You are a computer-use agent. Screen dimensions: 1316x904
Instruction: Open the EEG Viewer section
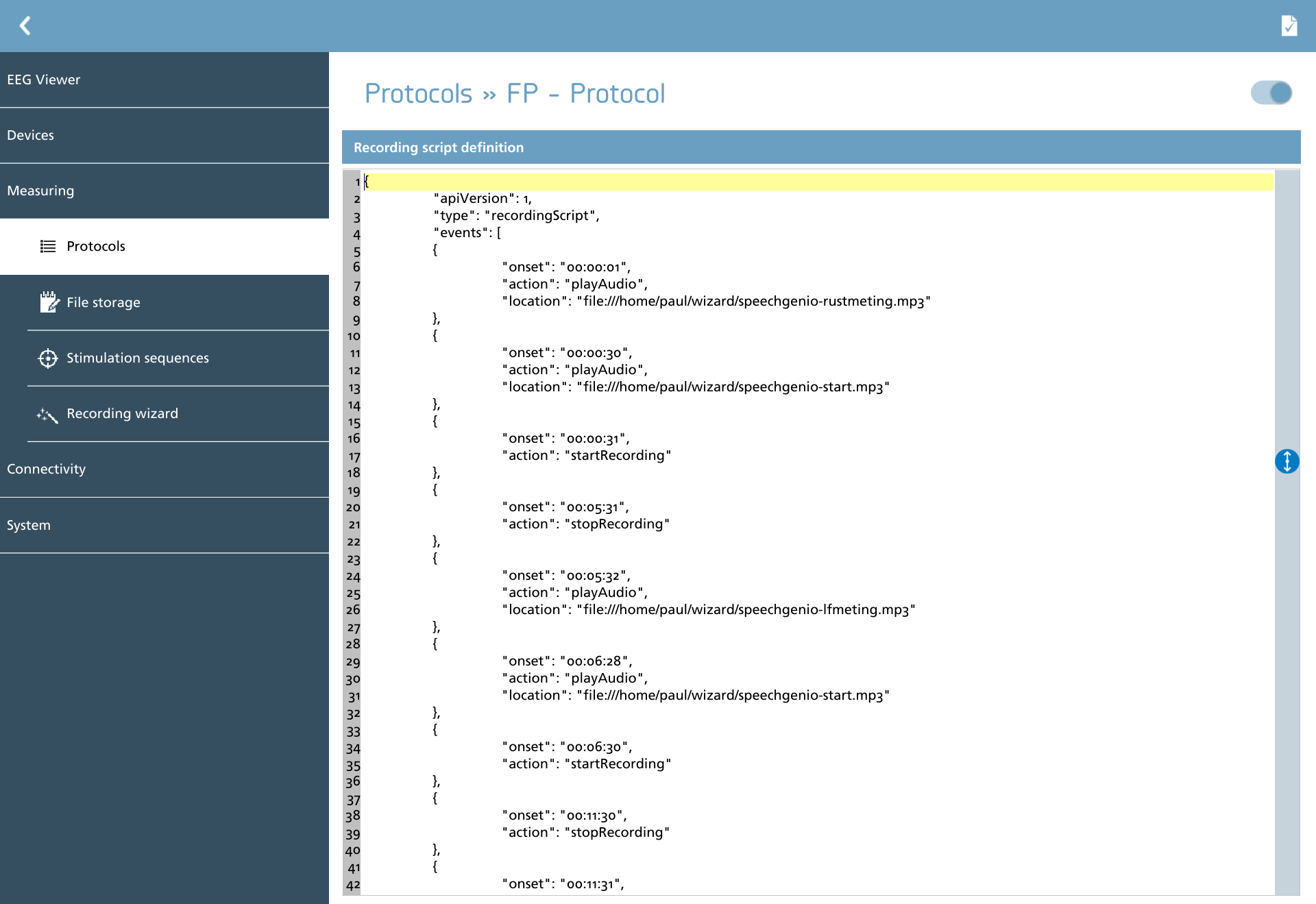point(164,80)
